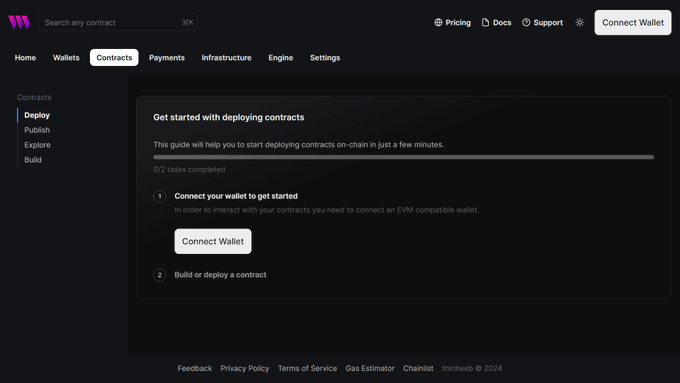This screenshot has width=680, height=383.
Task: Open the Engine tab
Action: click(281, 58)
